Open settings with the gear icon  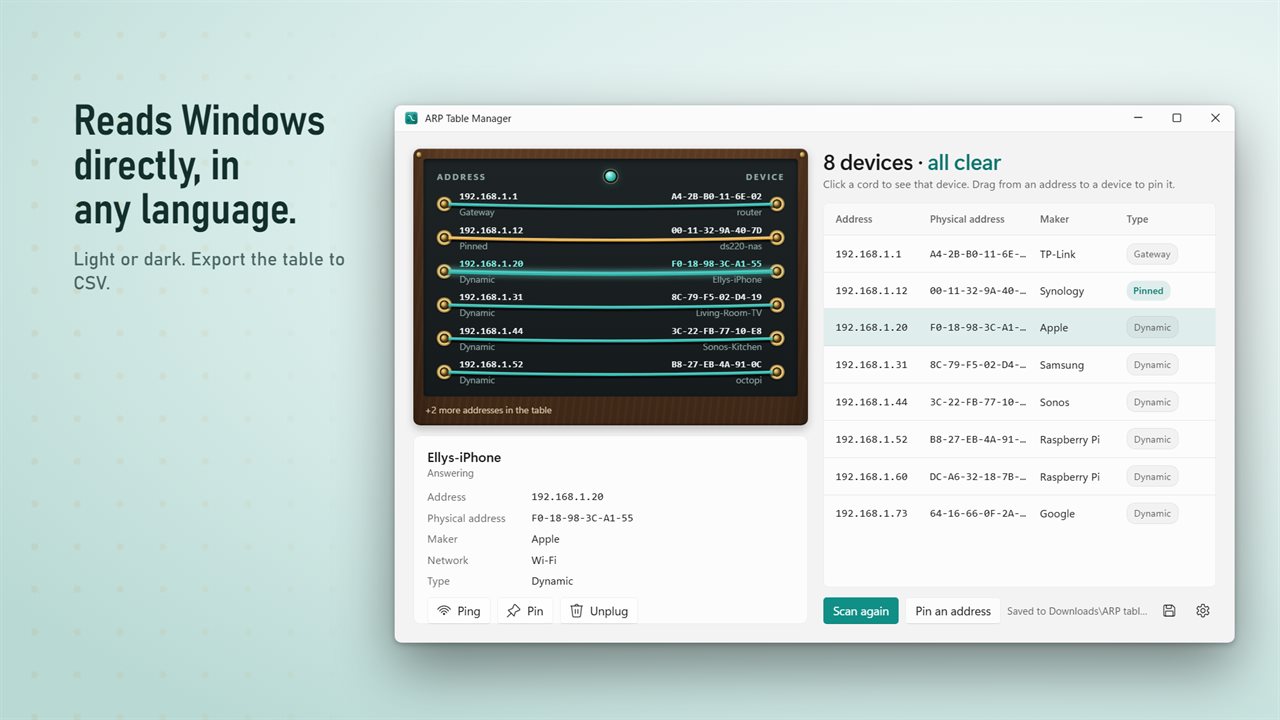point(1203,611)
